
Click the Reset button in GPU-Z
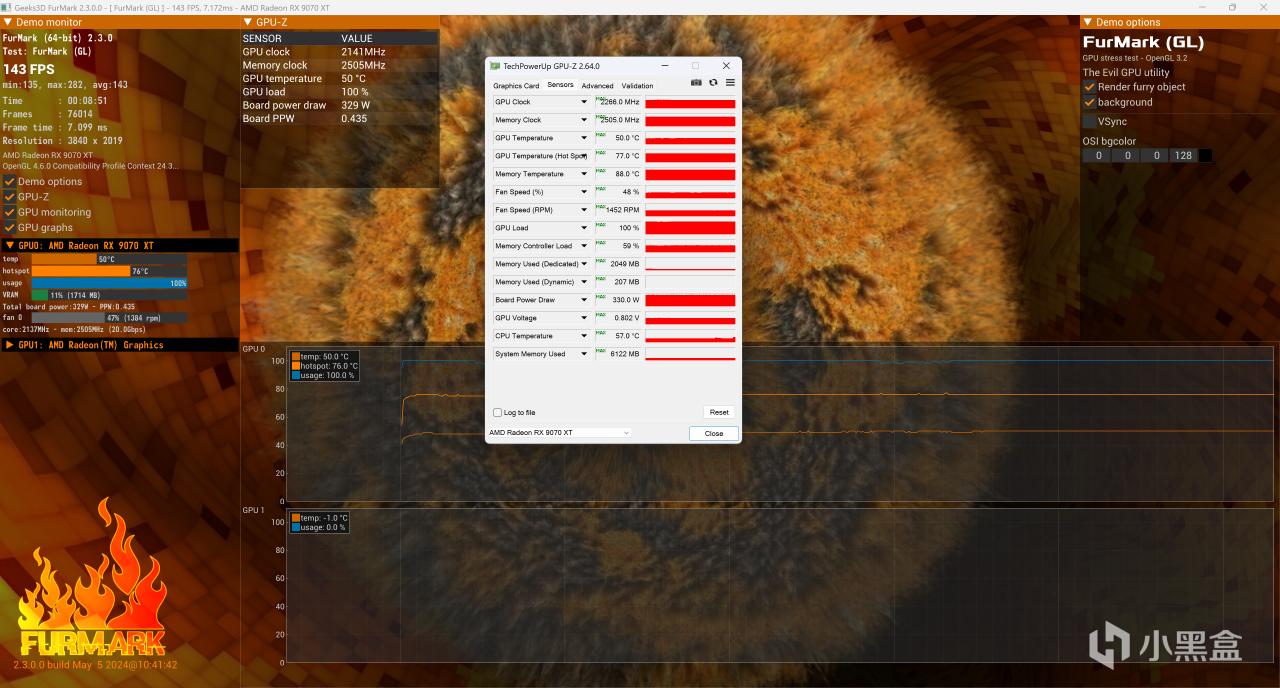(x=719, y=412)
